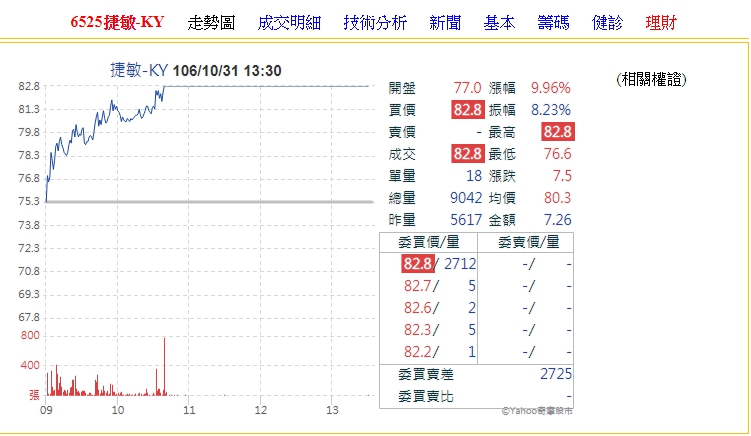Click the 400 volume axis label
This screenshot has width=751, height=436.
point(30,365)
